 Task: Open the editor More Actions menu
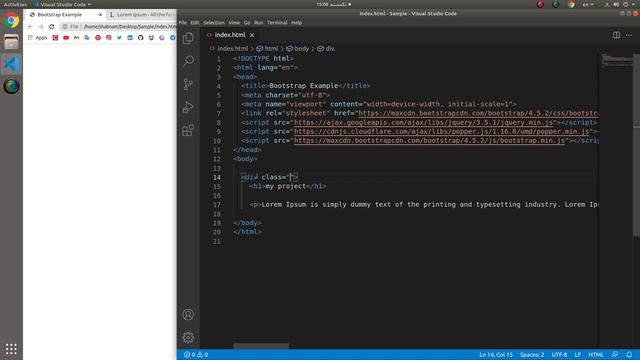629,35
